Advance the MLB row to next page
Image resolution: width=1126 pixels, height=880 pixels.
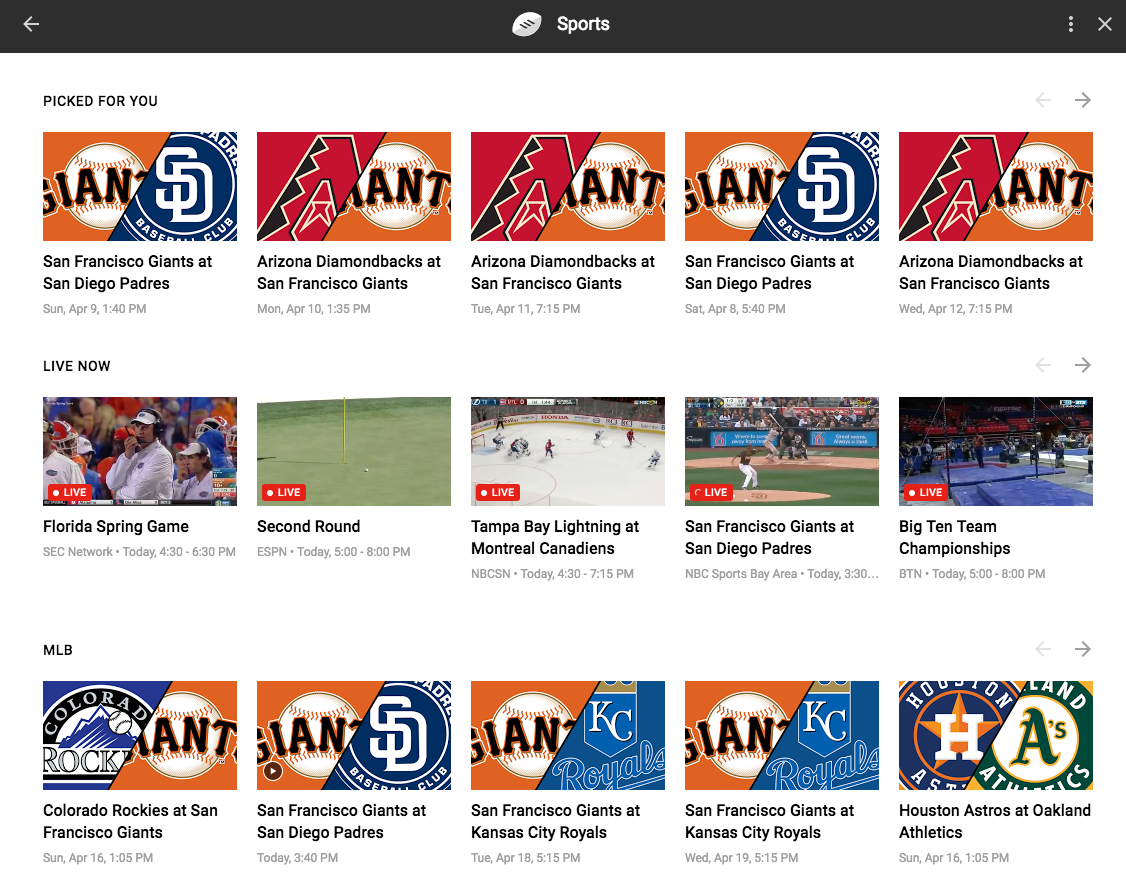tap(1083, 649)
